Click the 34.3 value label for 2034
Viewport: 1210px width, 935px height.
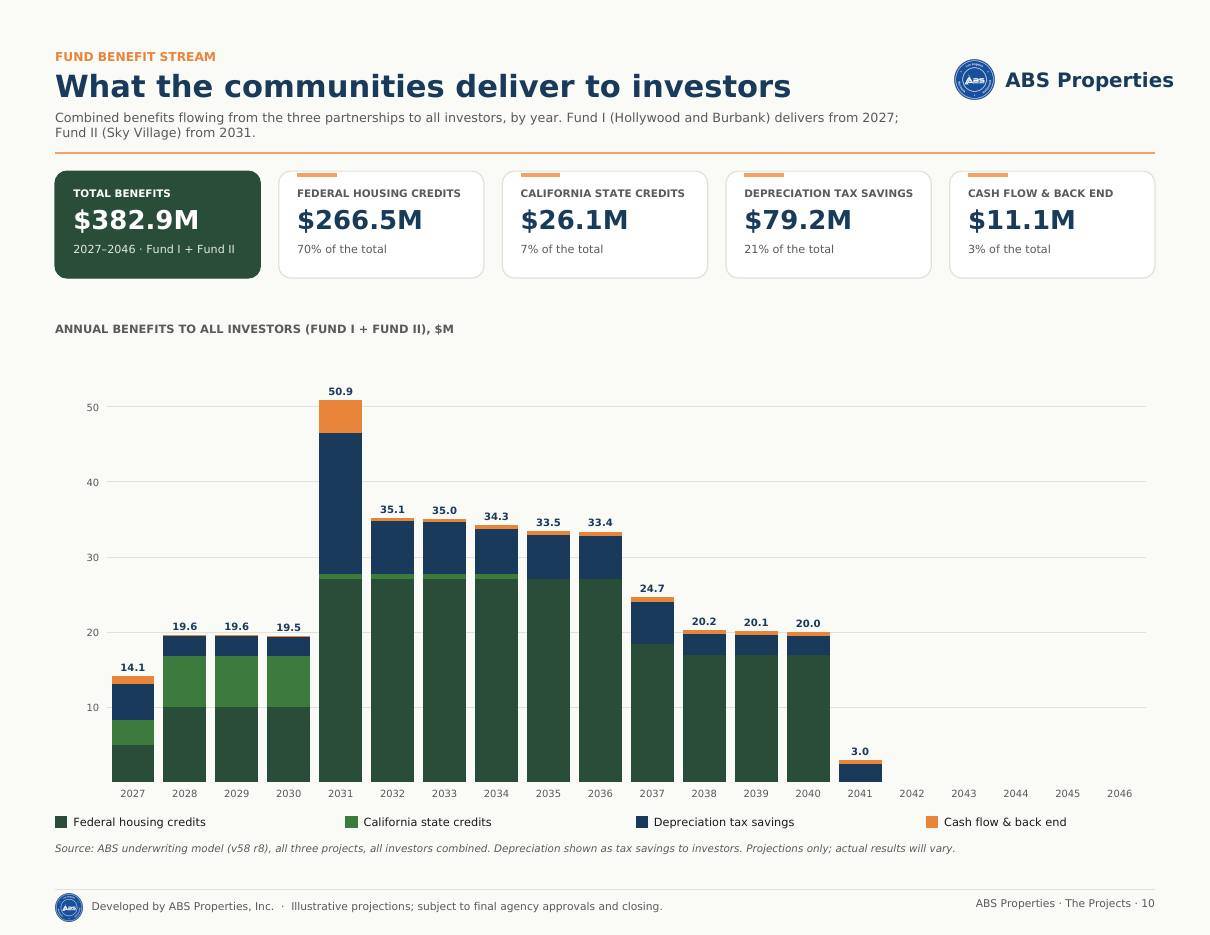tap(496, 517)
